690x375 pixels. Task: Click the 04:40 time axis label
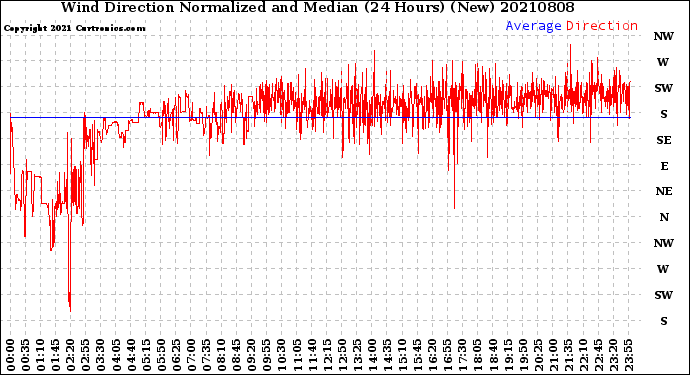click(x=131, y=355)
